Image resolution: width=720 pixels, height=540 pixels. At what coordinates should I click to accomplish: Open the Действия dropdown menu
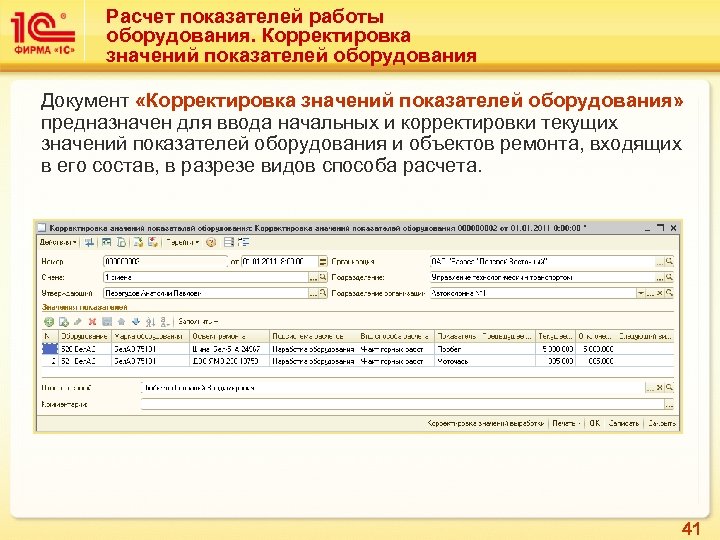click(58, 242)
